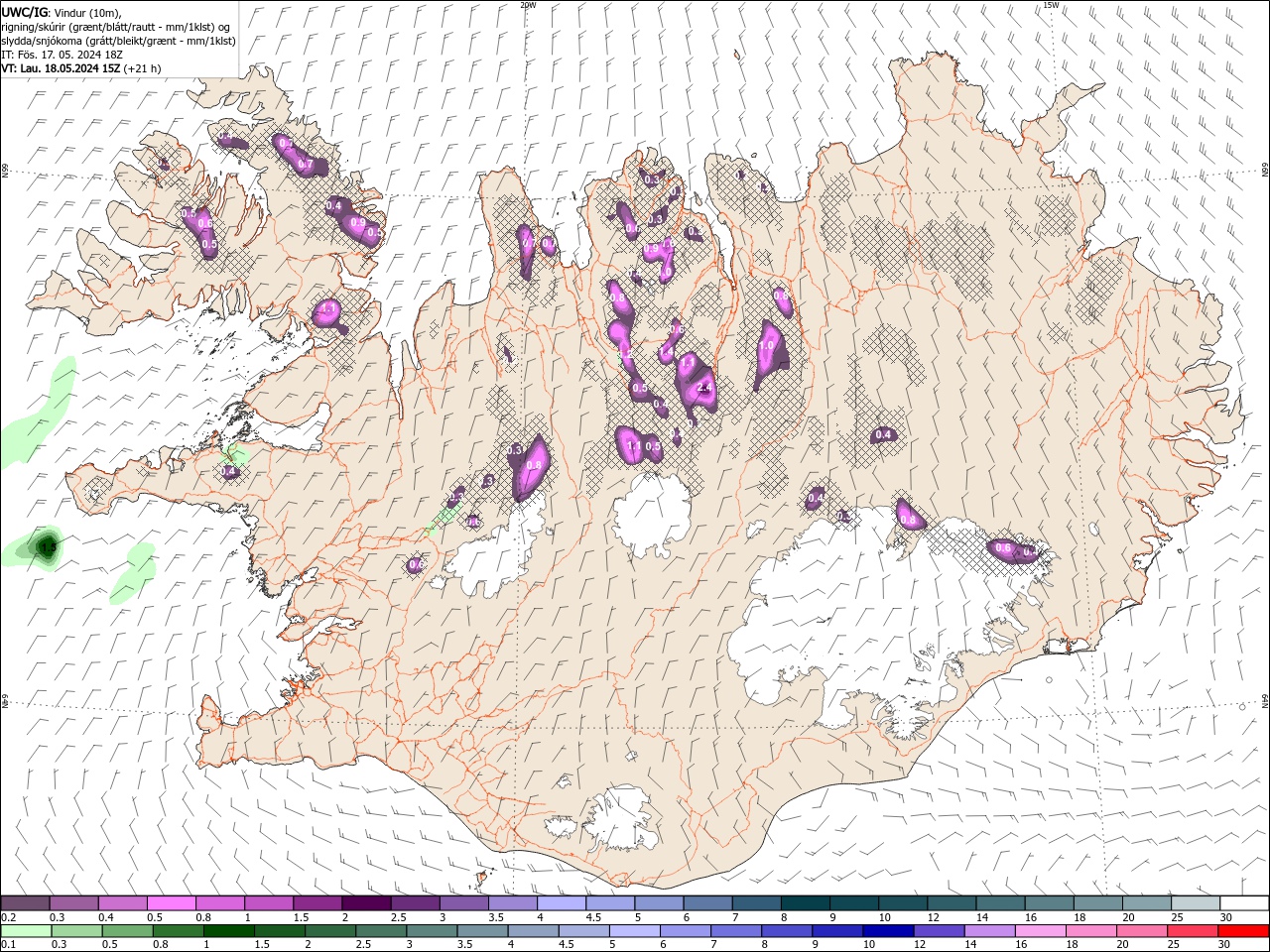Pick the deep blue 10–12 swatch, bottom rain legend
The width and height of the screenshot is (1270, 952).
click(888, 931)
